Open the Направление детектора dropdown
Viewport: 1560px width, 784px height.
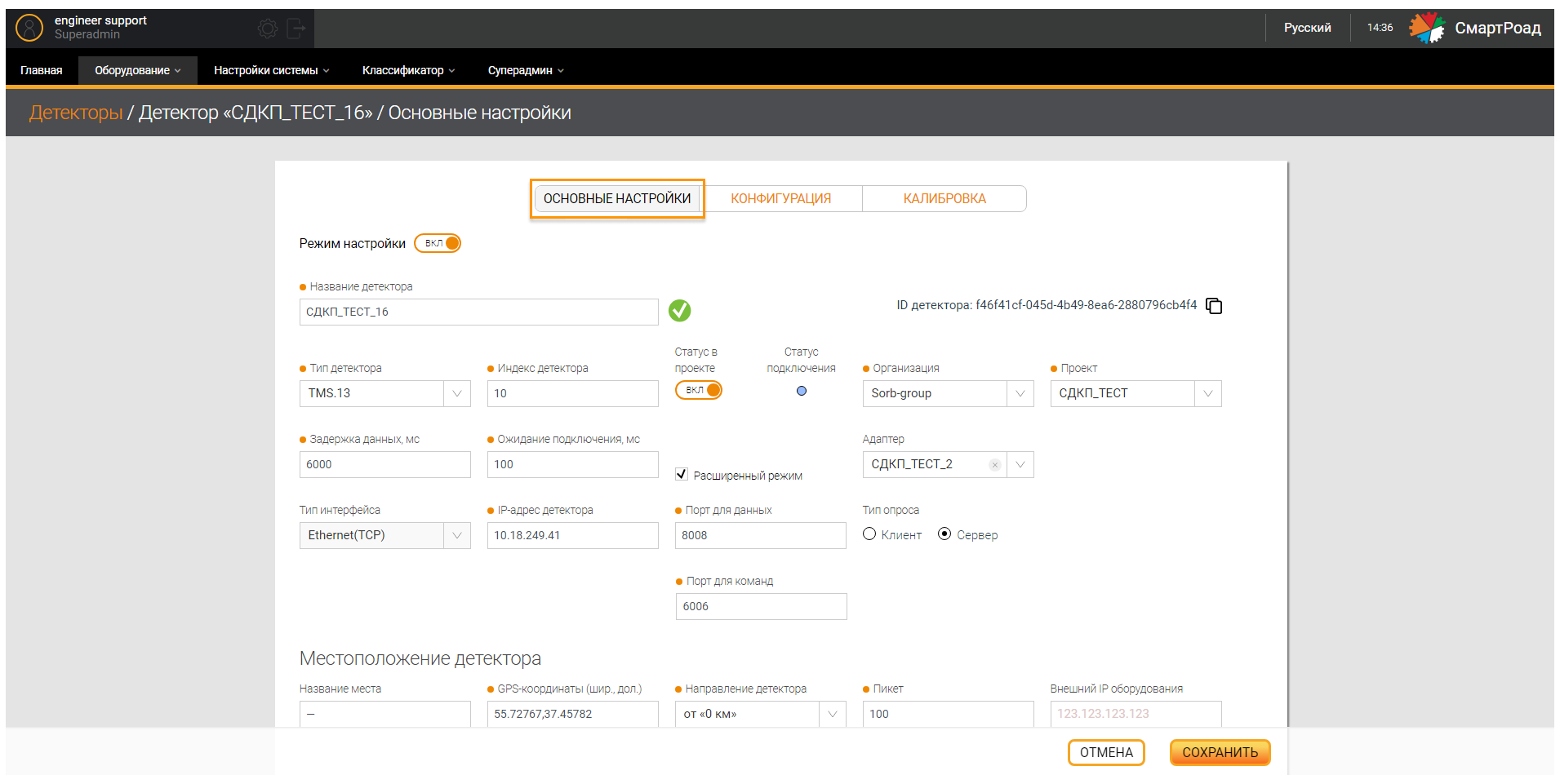[x=760, y=714]
